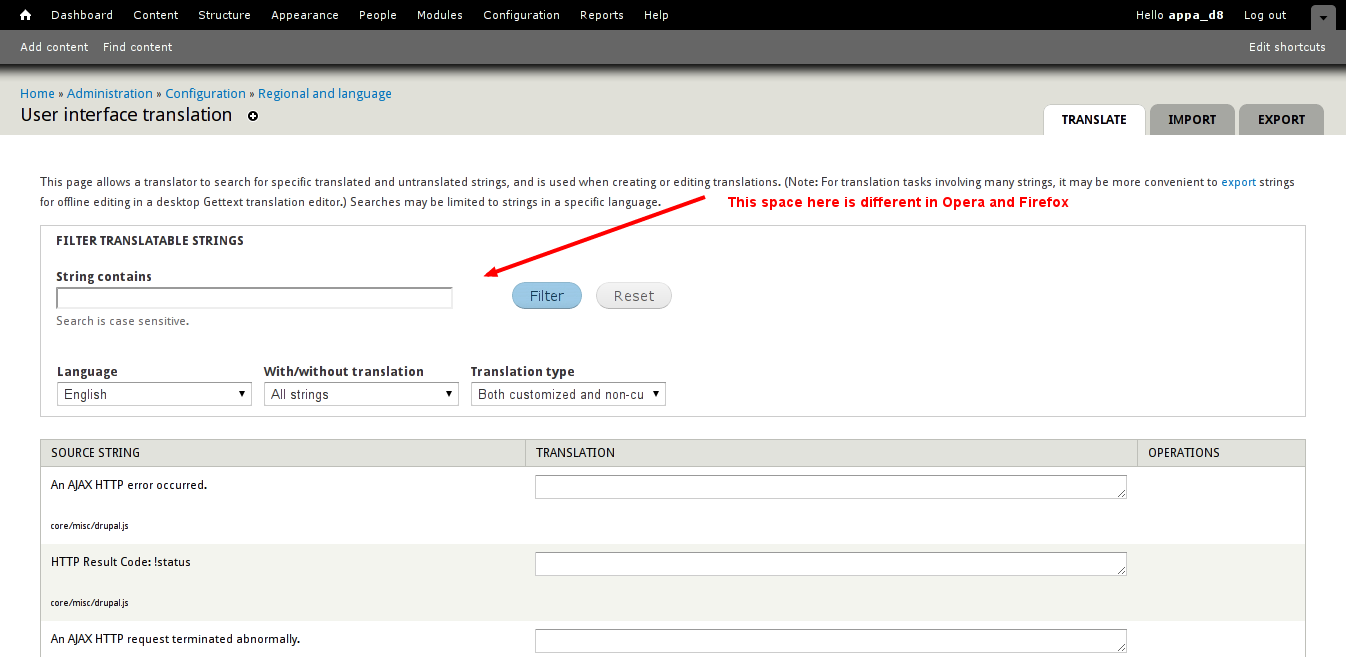The width and height of the screenshot is (1346, 657).
Task: Switch to the Import tab
Action: point(1192,119)
